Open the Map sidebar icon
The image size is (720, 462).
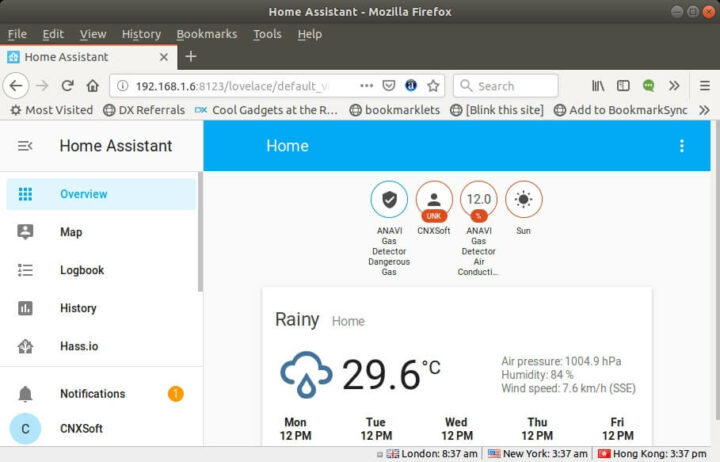coord(25,232)
